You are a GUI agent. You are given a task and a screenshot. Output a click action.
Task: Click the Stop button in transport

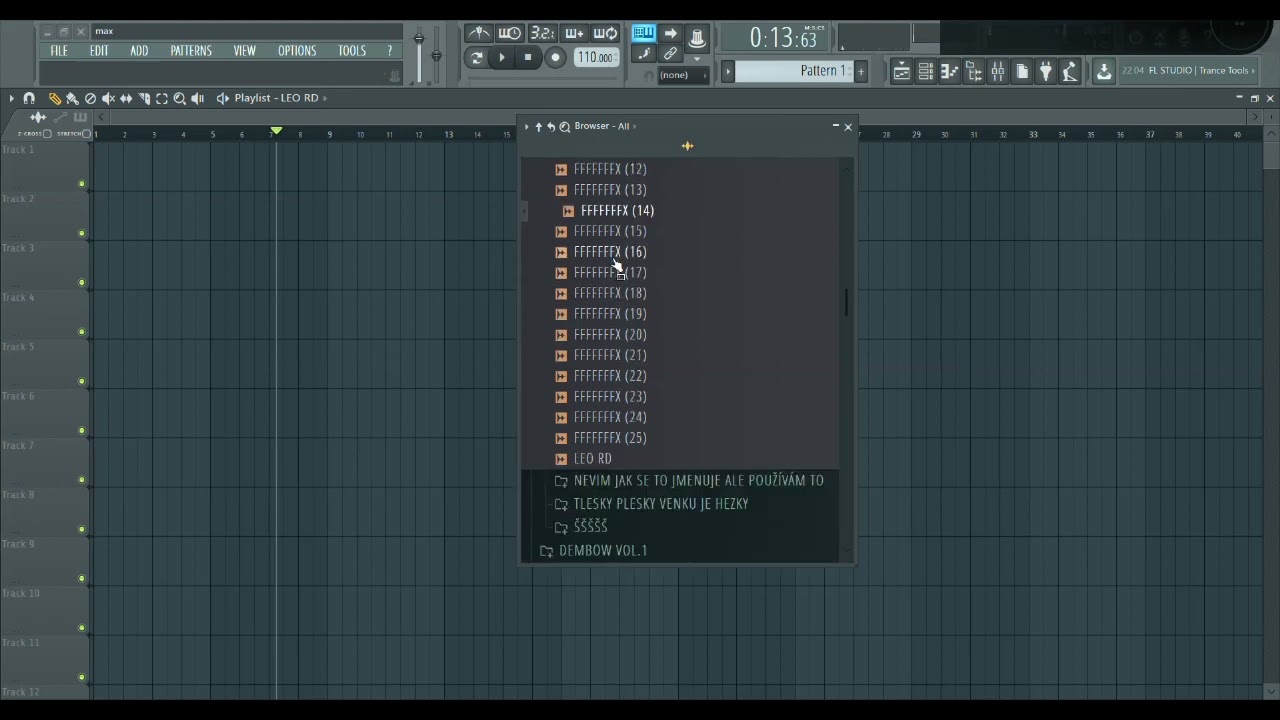[x=528, y=58]
